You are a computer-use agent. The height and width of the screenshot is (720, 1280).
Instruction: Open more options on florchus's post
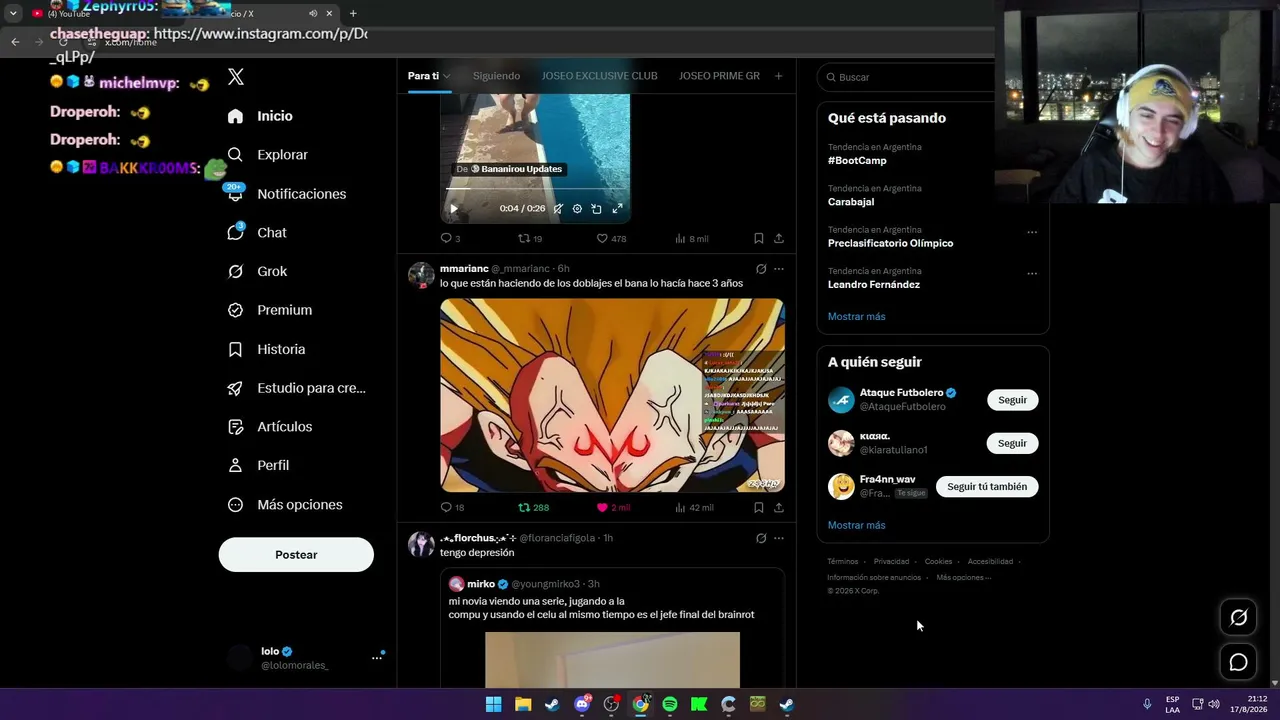779,538
